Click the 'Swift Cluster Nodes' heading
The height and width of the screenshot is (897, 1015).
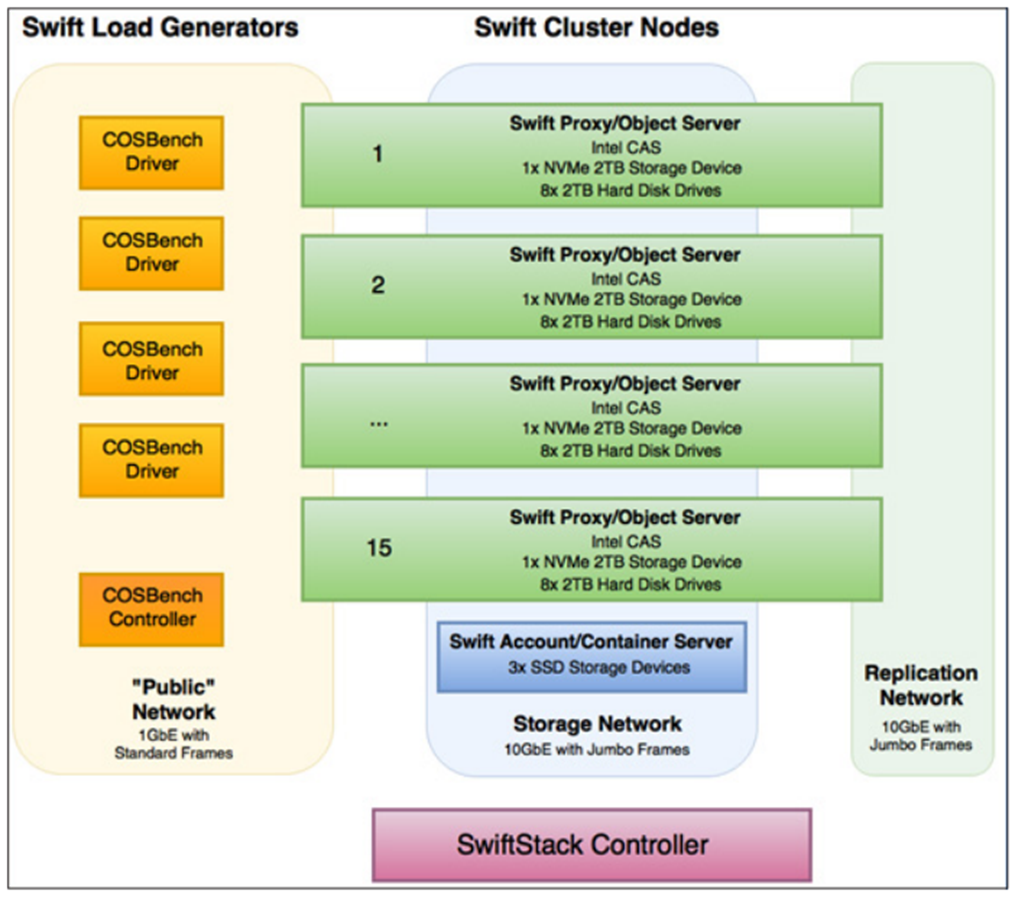pyautogui.click(x=596, y=28)
